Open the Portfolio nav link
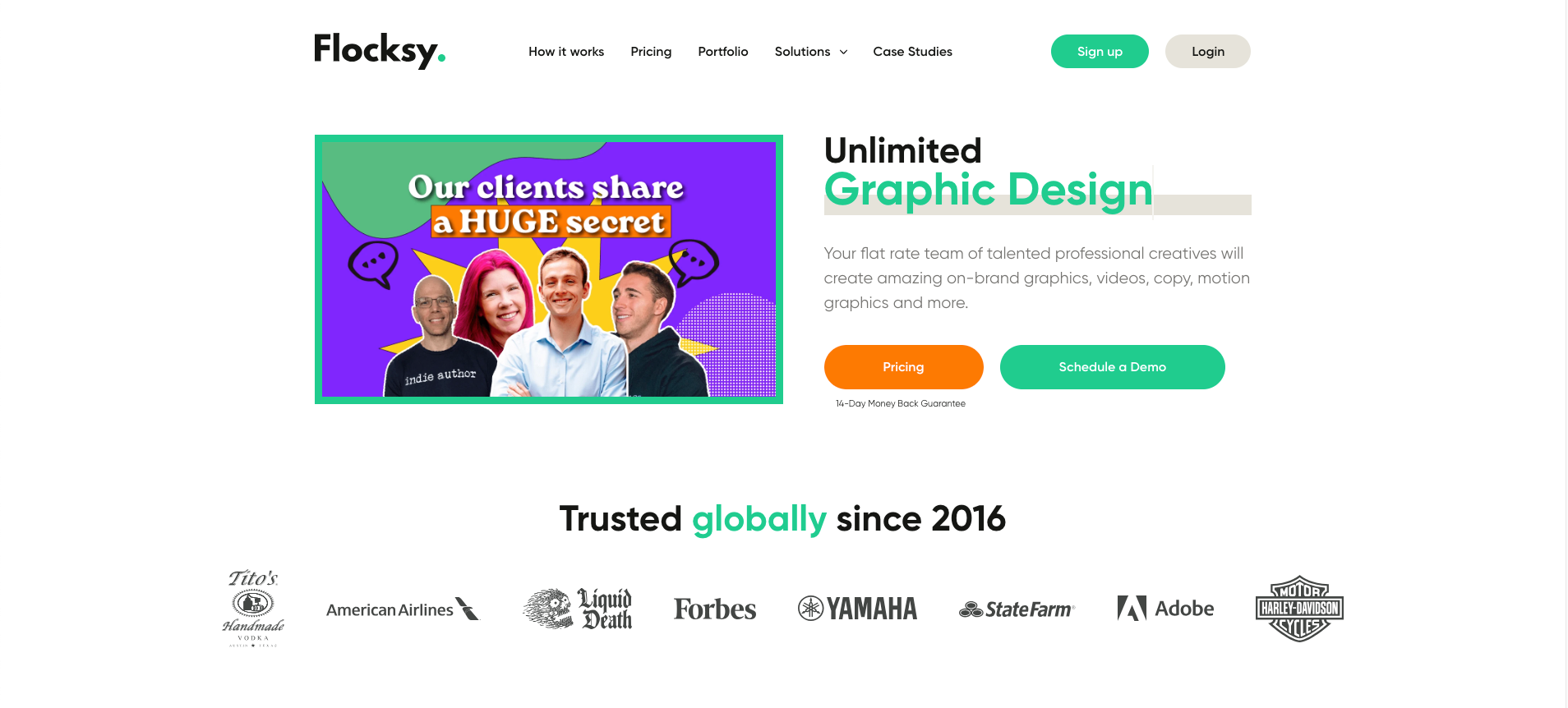The width and height of the screenshot is (1568, 708). pos(723,52)
